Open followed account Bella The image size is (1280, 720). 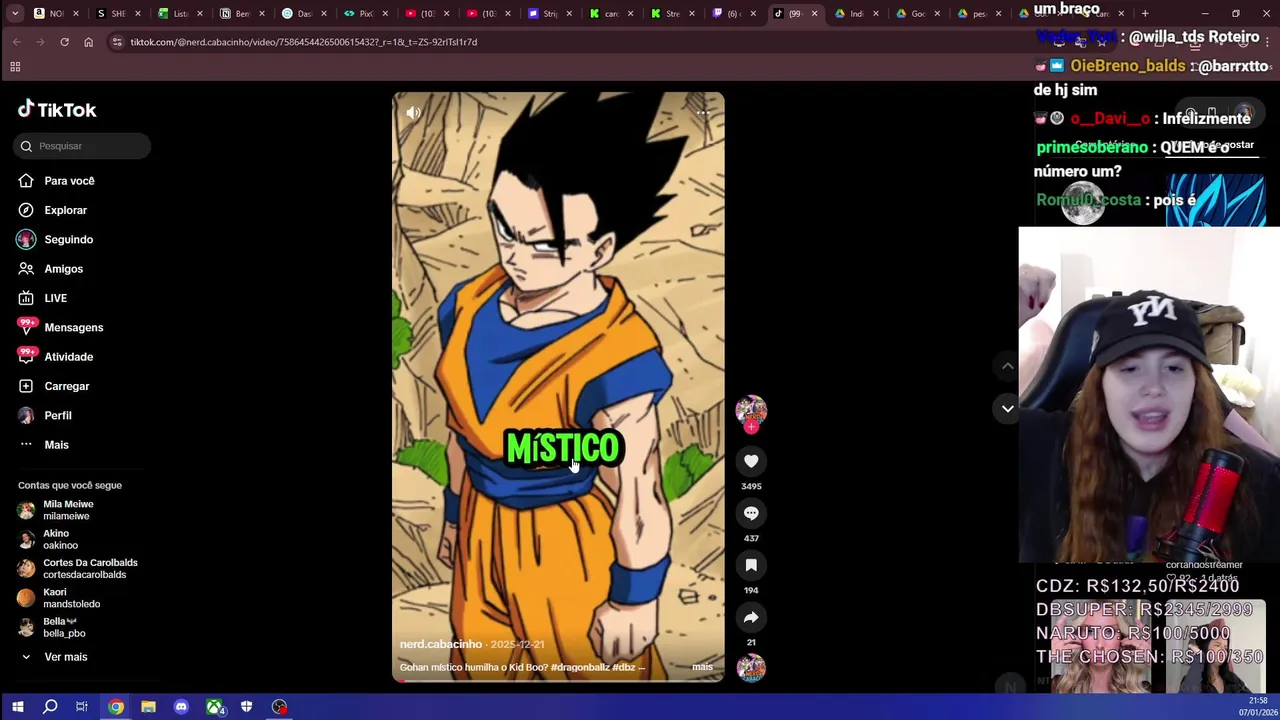click(52, 627)
